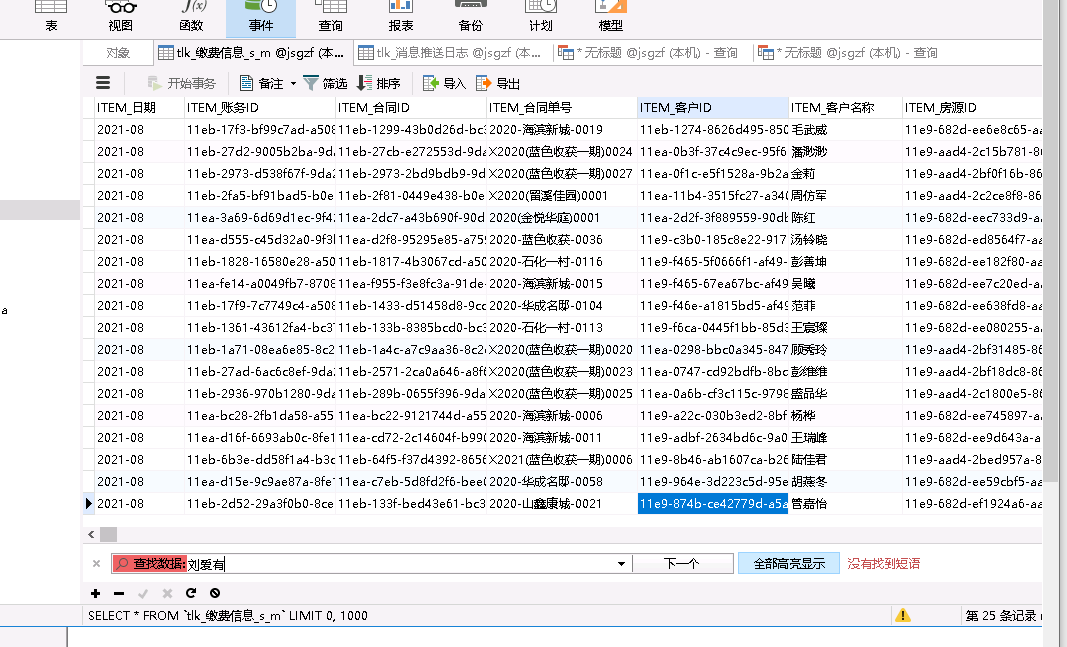Click 导出 export button
1067x647 pixels.
coord(497,83)
